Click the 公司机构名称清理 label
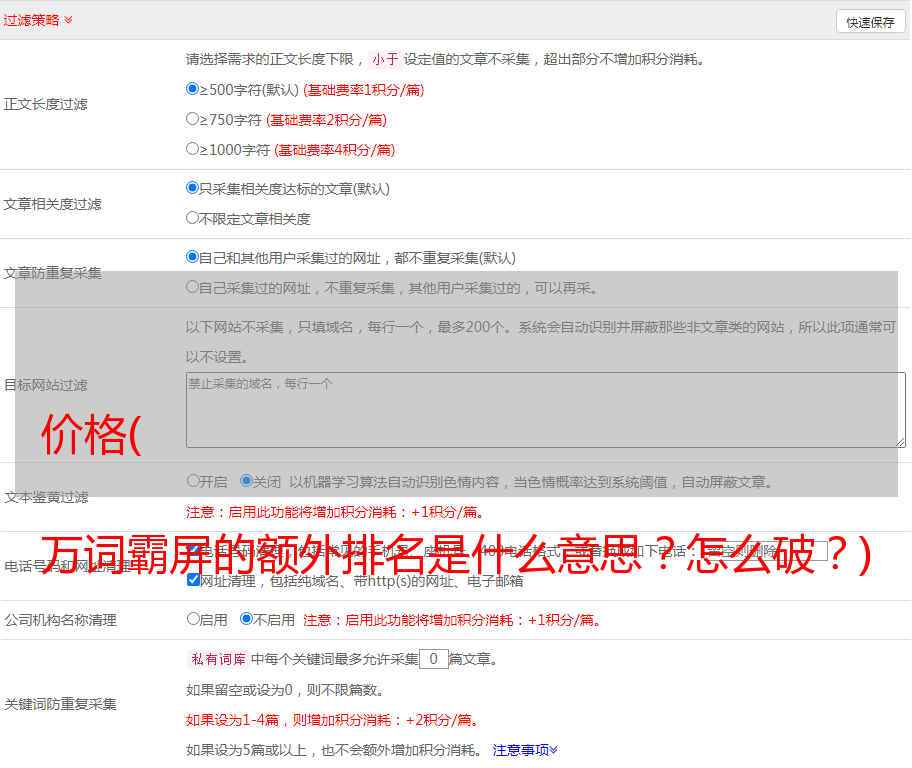Viewport: 912px width, 768px height. [x=60, y=620]
